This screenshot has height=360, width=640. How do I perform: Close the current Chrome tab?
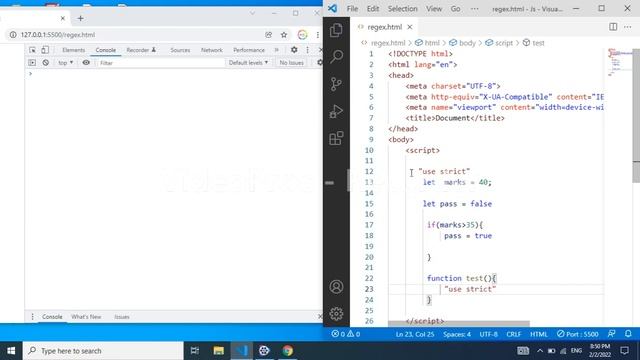[x=62, y=18]
